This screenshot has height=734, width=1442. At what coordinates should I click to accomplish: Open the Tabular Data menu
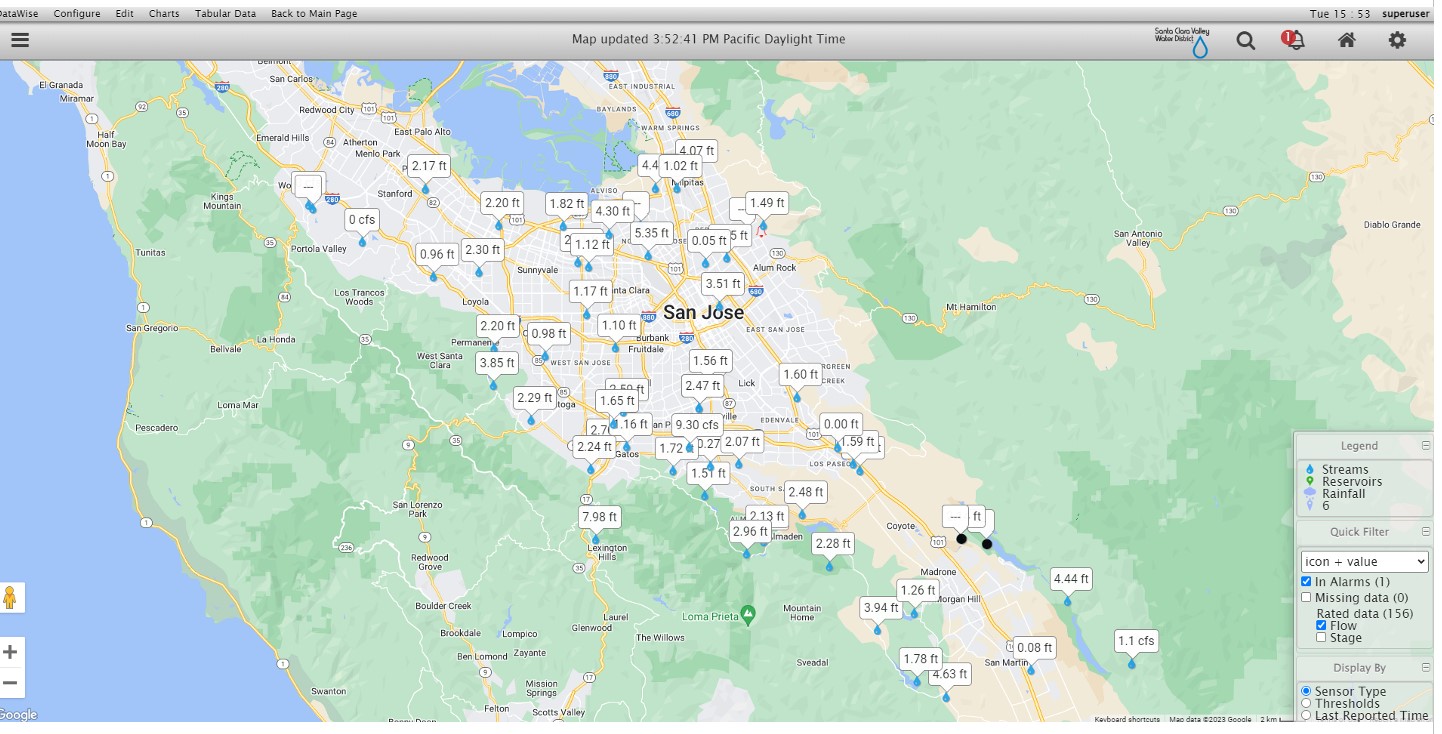click(225, 14)
